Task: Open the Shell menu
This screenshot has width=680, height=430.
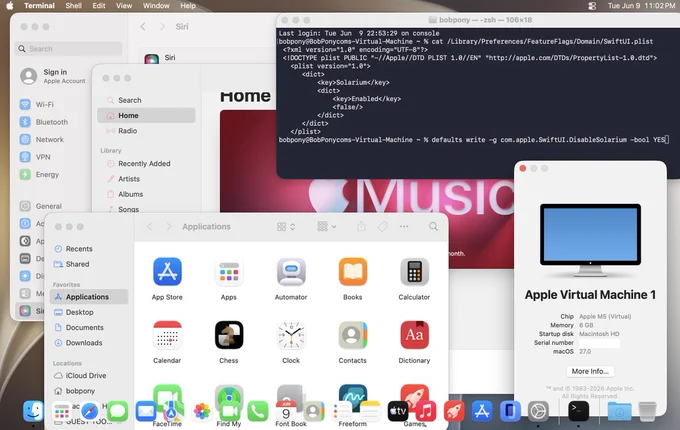Action: coord(73,6)
